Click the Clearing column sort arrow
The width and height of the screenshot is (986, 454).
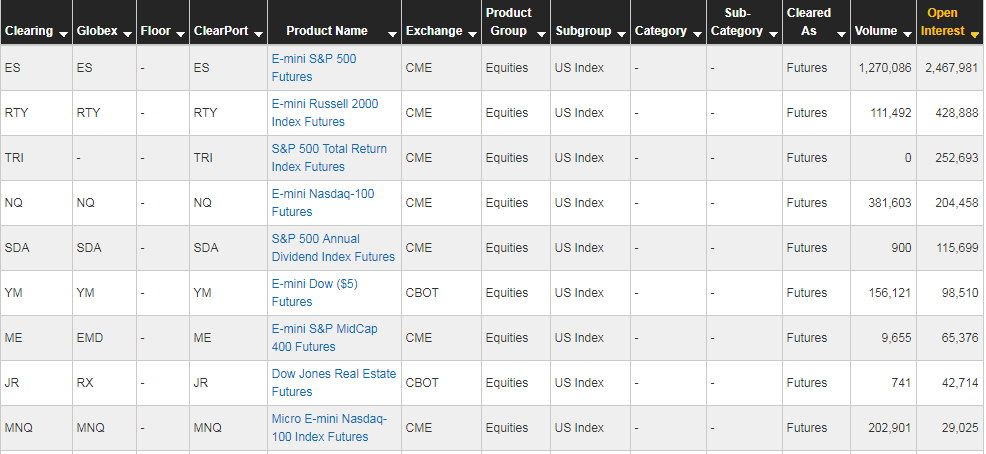[64, 33]
